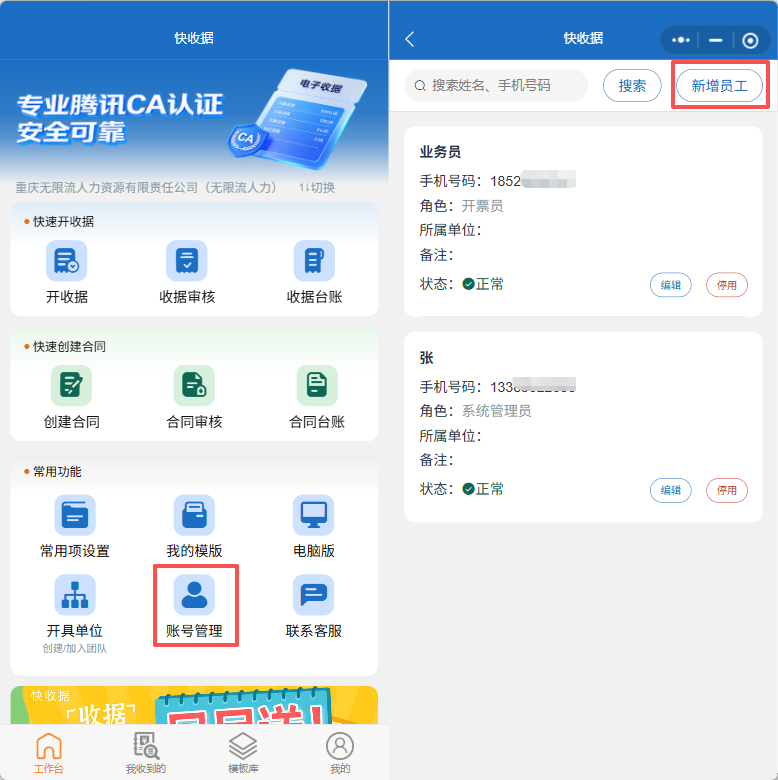
Task: Click the yellow 快收据 promotional banner
Action: tap(194, 705)
